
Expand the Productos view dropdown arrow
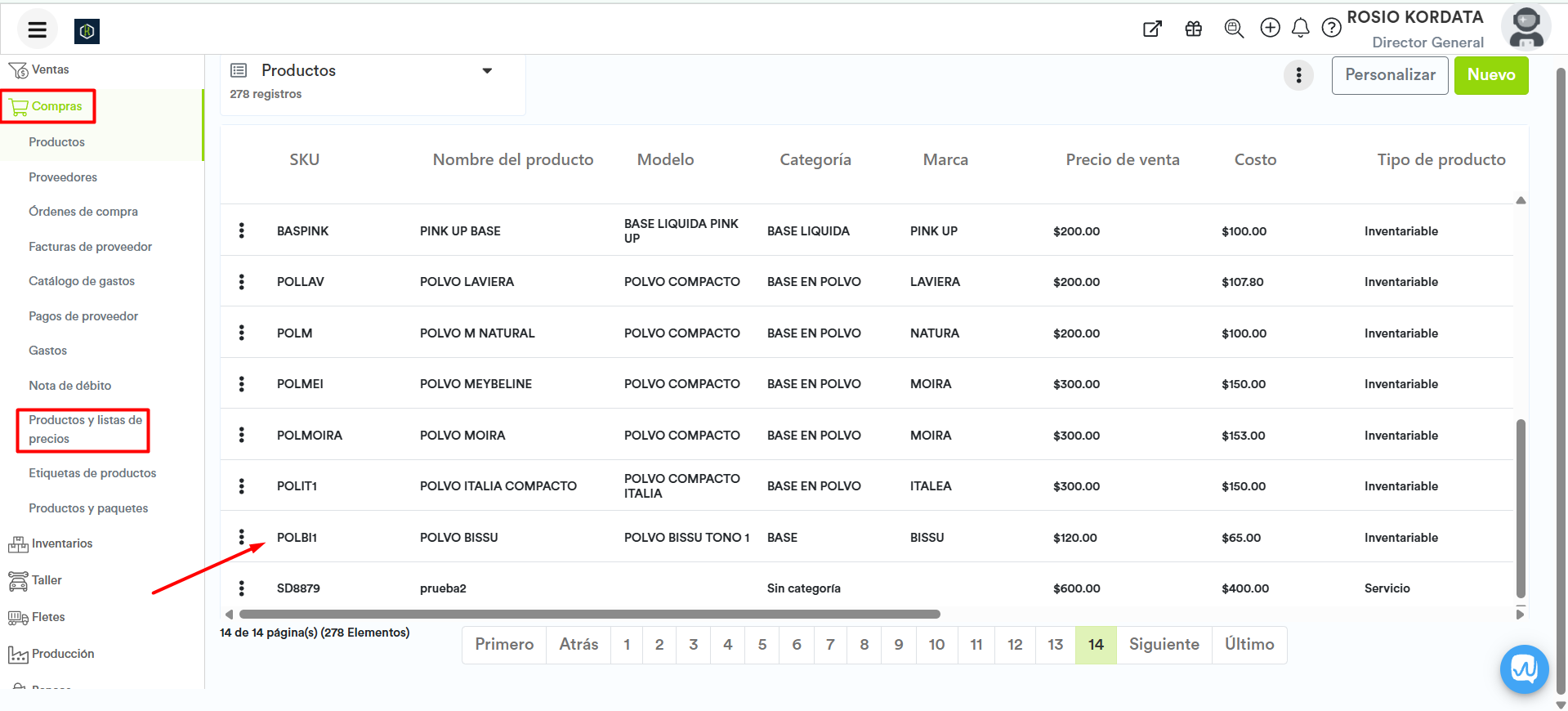point(487,71)
